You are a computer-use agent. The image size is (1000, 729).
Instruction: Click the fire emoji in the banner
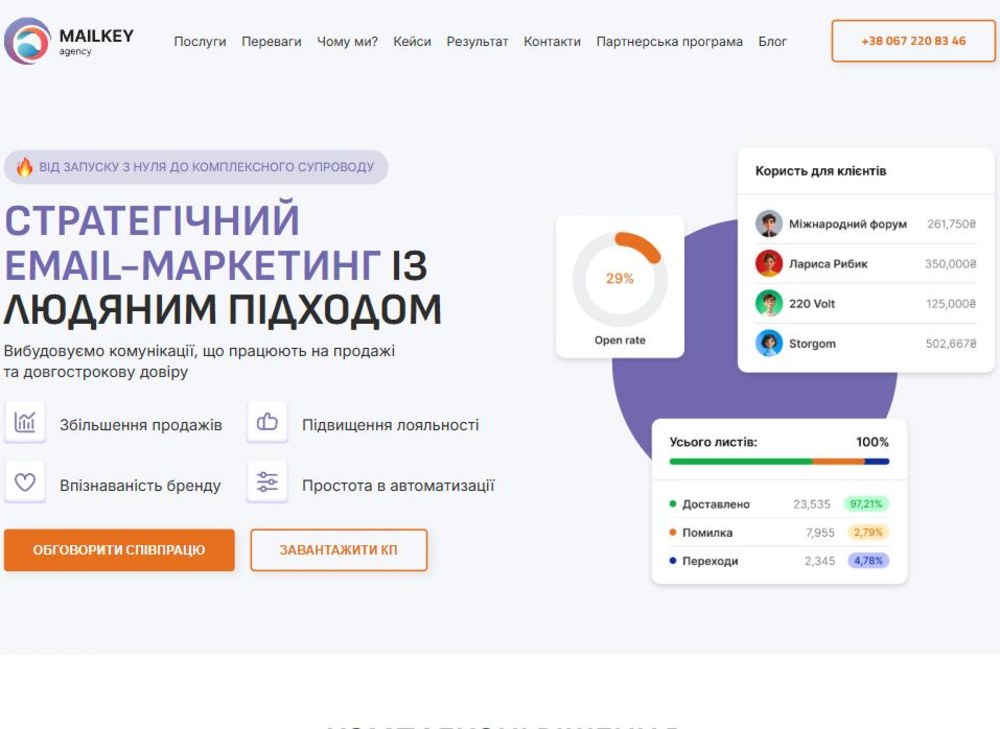tap(24, 167)
